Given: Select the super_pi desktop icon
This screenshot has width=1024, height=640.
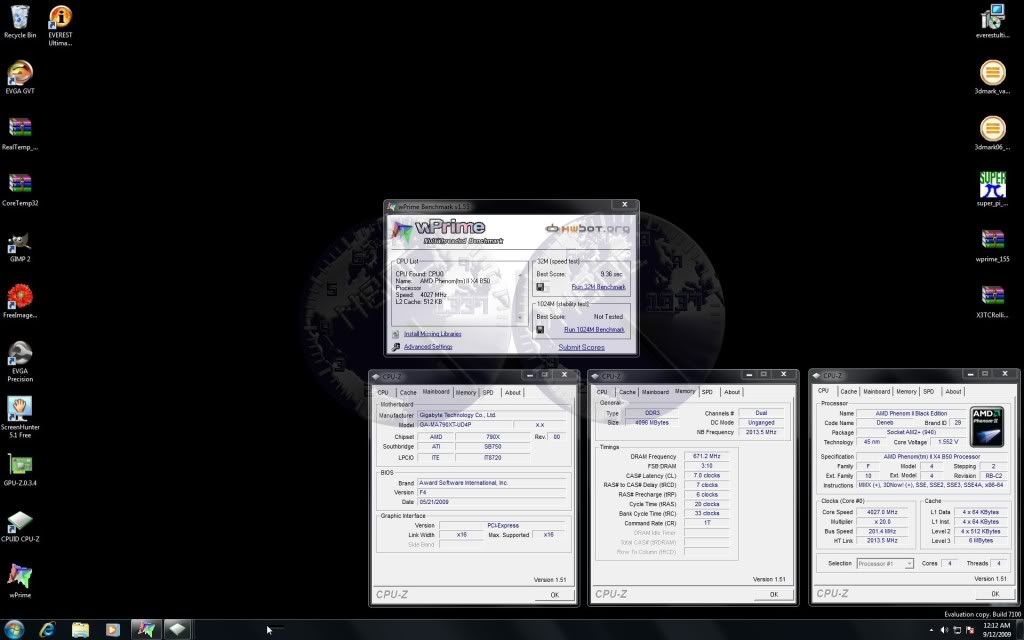Looking at the screenshot, I should pos(992,185).
